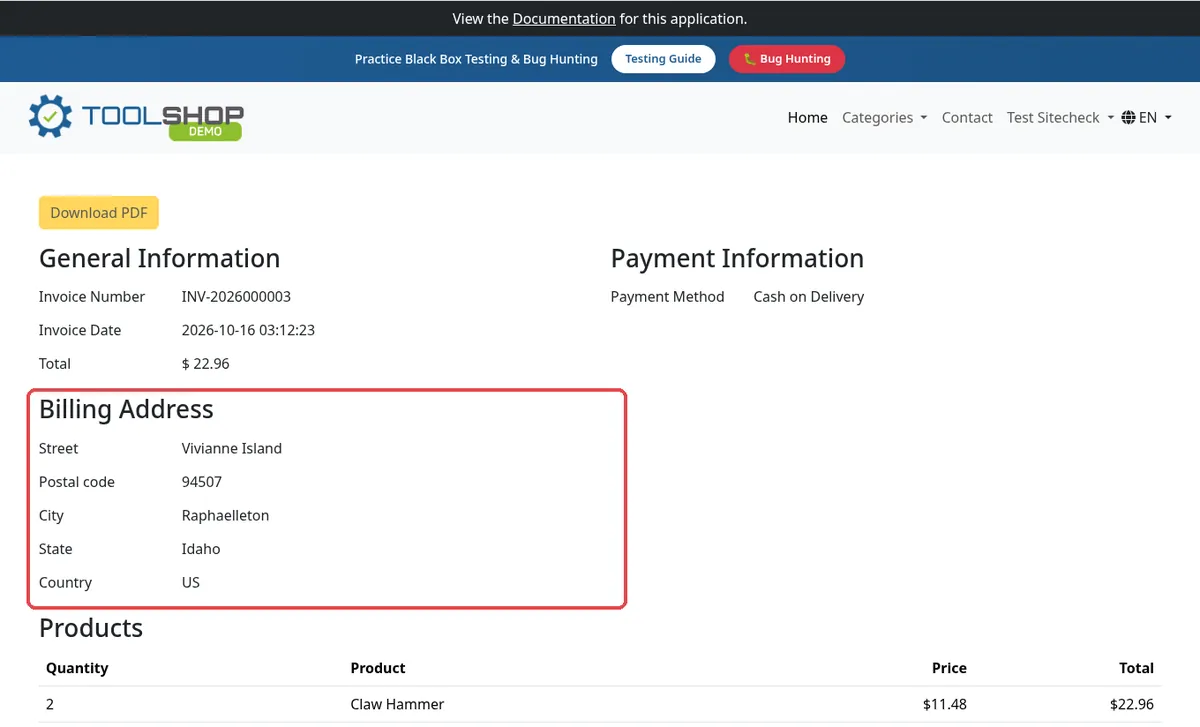Click the Invoice Date label

[x=80, y=330]
